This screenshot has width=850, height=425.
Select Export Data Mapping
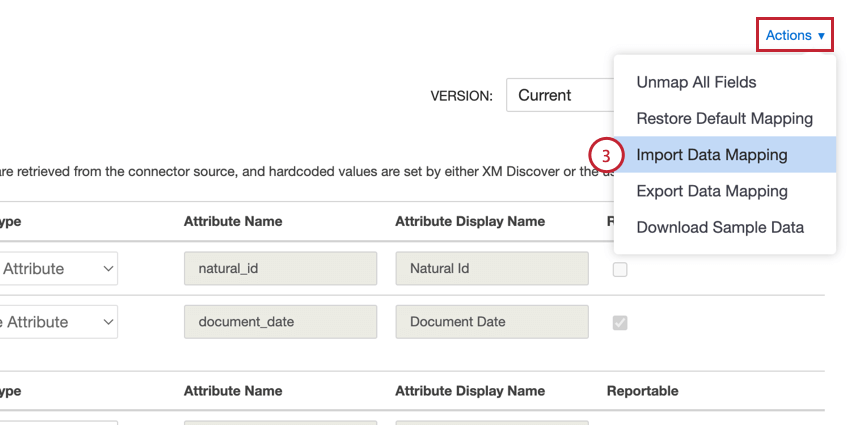click(711, 191)
